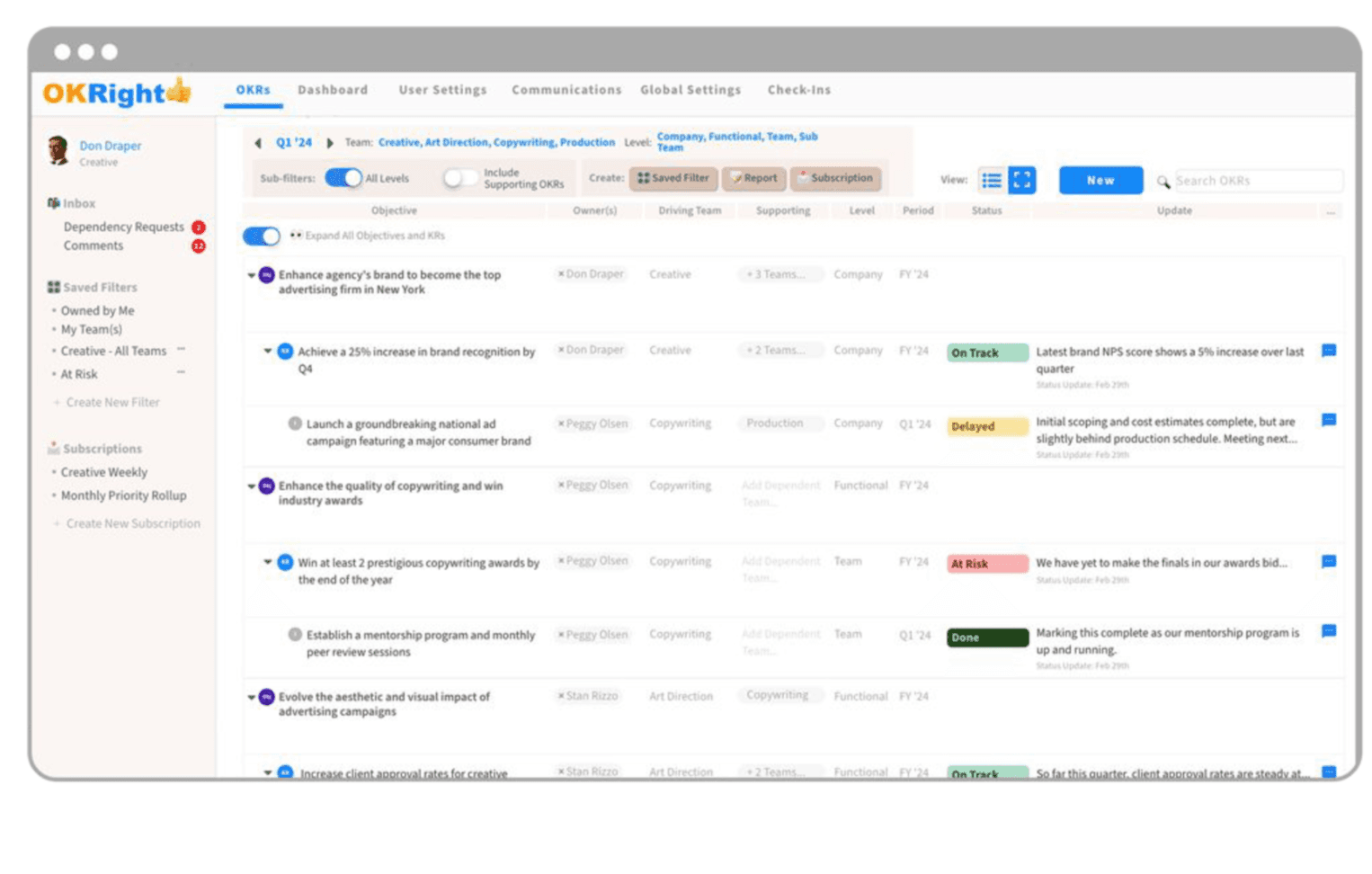The image size is (1372, 874).
Task: Click gray icon for national ad campaign
Action: pyautogui.click(x=295, y=423)
